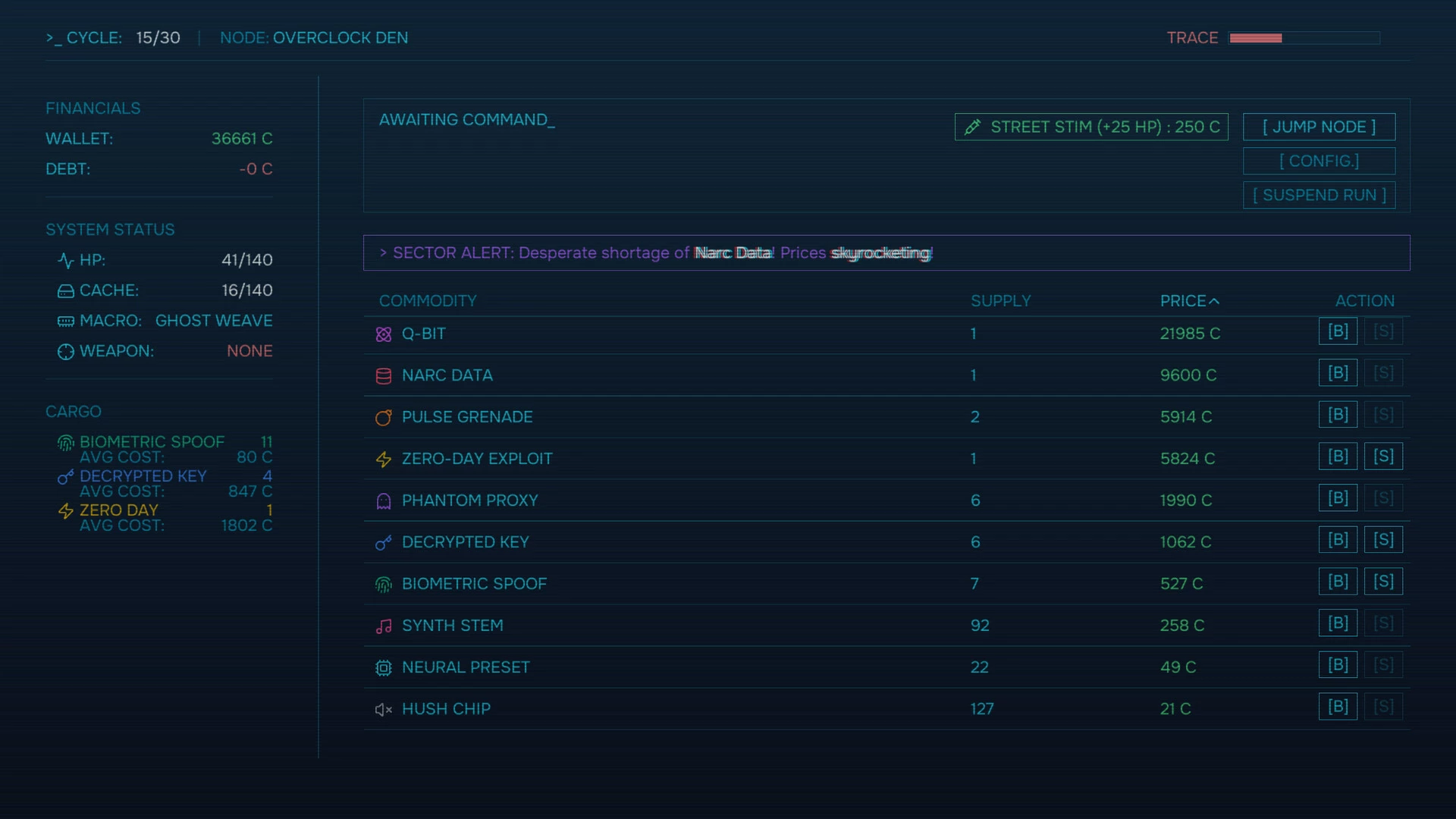Click the Hush Chip muted speaker icon

click(x=384, y=710)
